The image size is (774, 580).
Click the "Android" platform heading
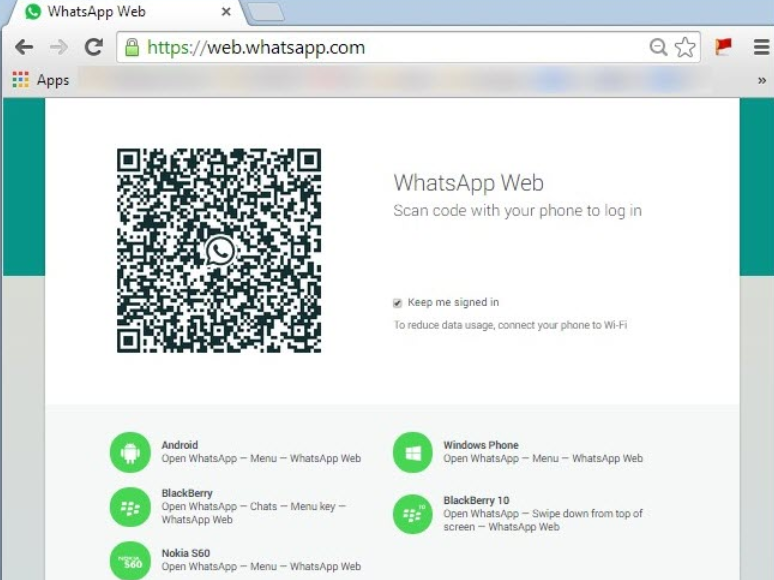[180, 445]
